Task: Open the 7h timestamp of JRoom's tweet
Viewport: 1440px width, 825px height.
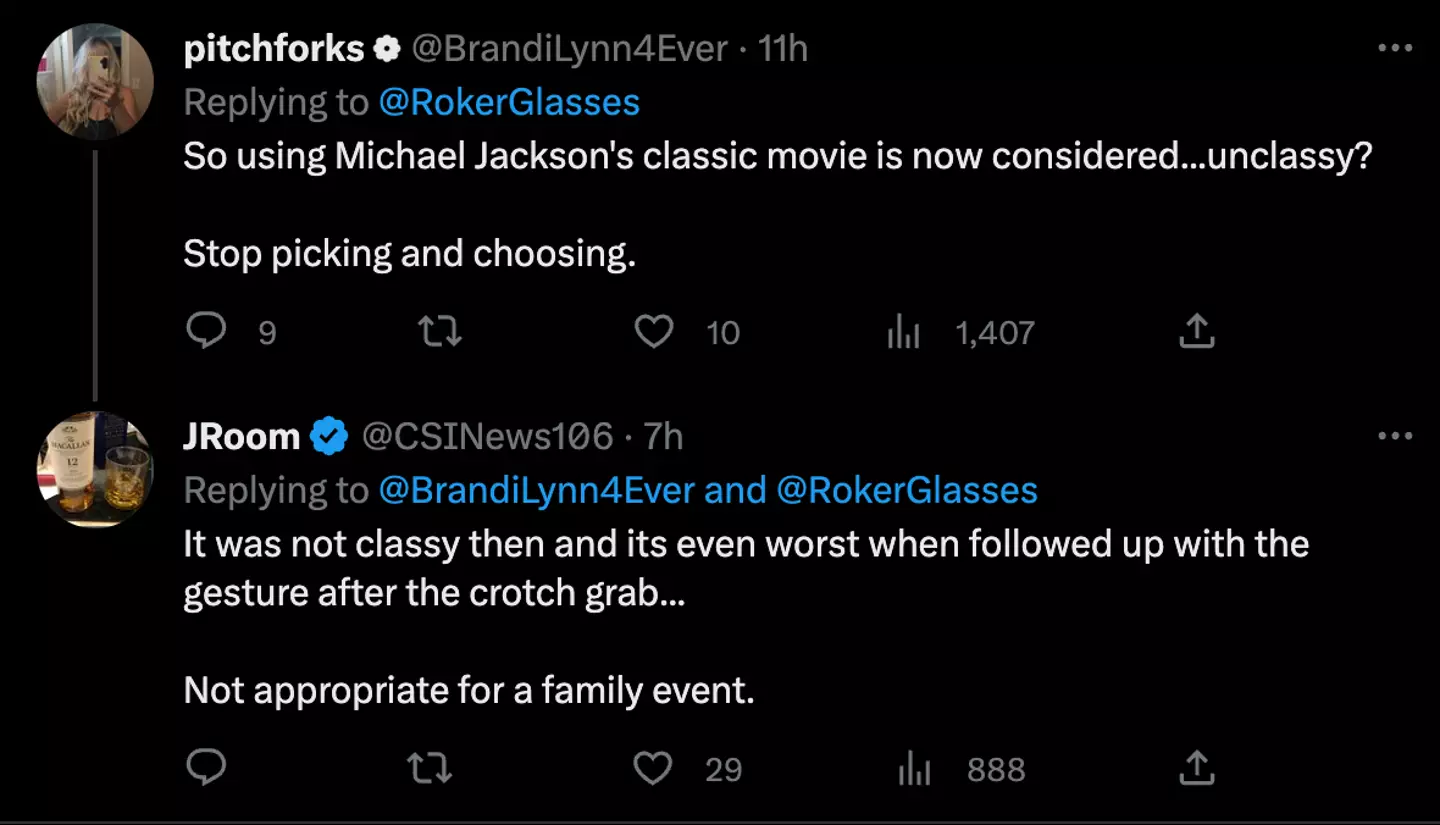Action: (663, 436)
